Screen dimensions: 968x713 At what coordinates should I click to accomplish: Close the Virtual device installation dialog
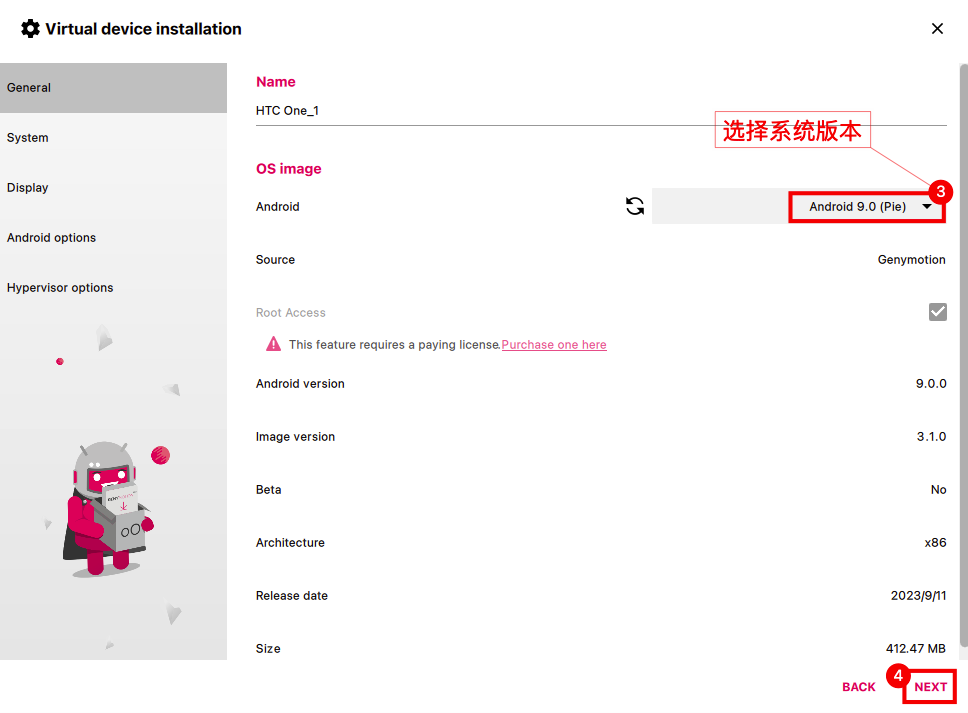click(937, 29)
